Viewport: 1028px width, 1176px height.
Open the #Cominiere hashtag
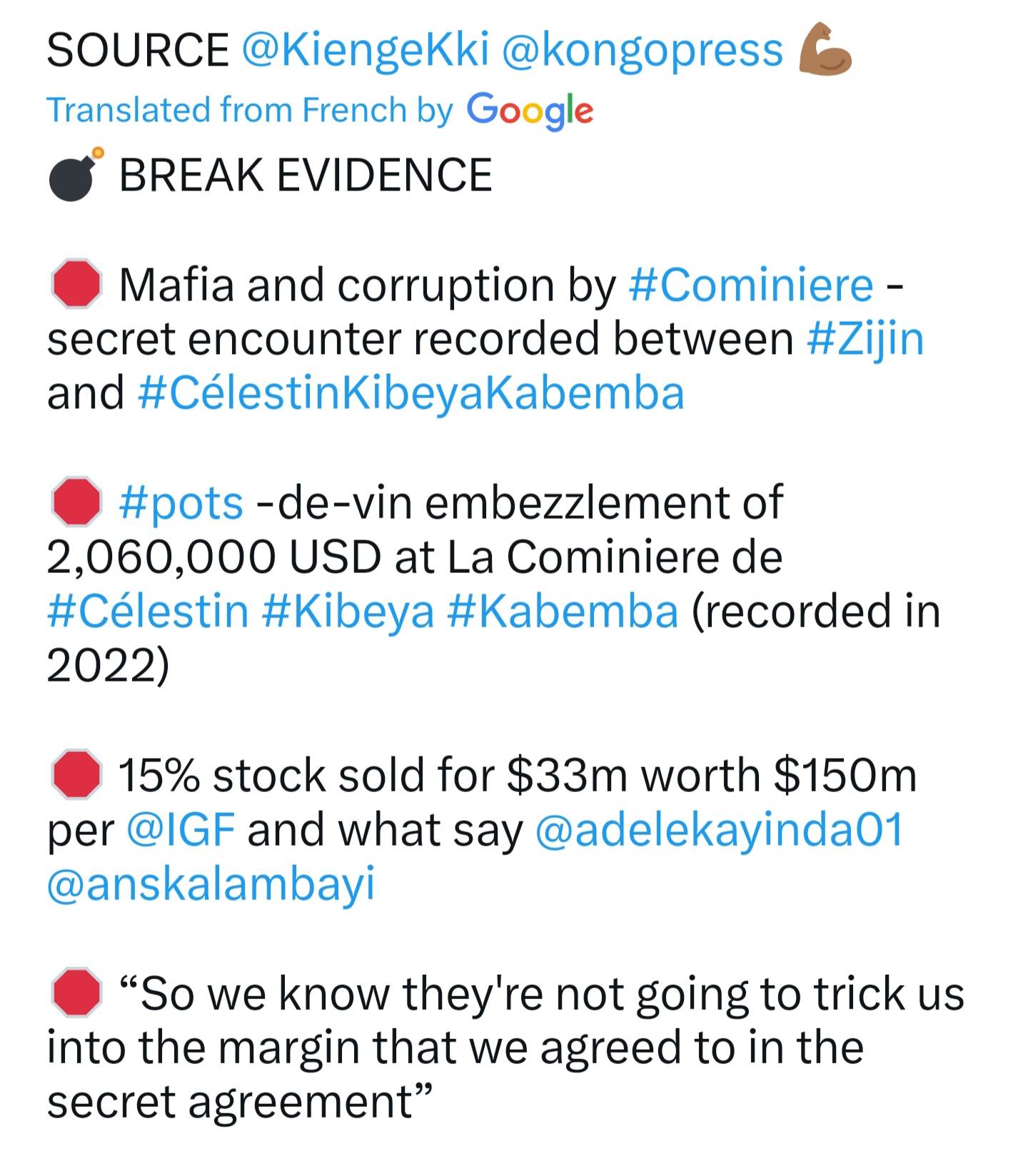pyautogui.click(x=751, y=285)
